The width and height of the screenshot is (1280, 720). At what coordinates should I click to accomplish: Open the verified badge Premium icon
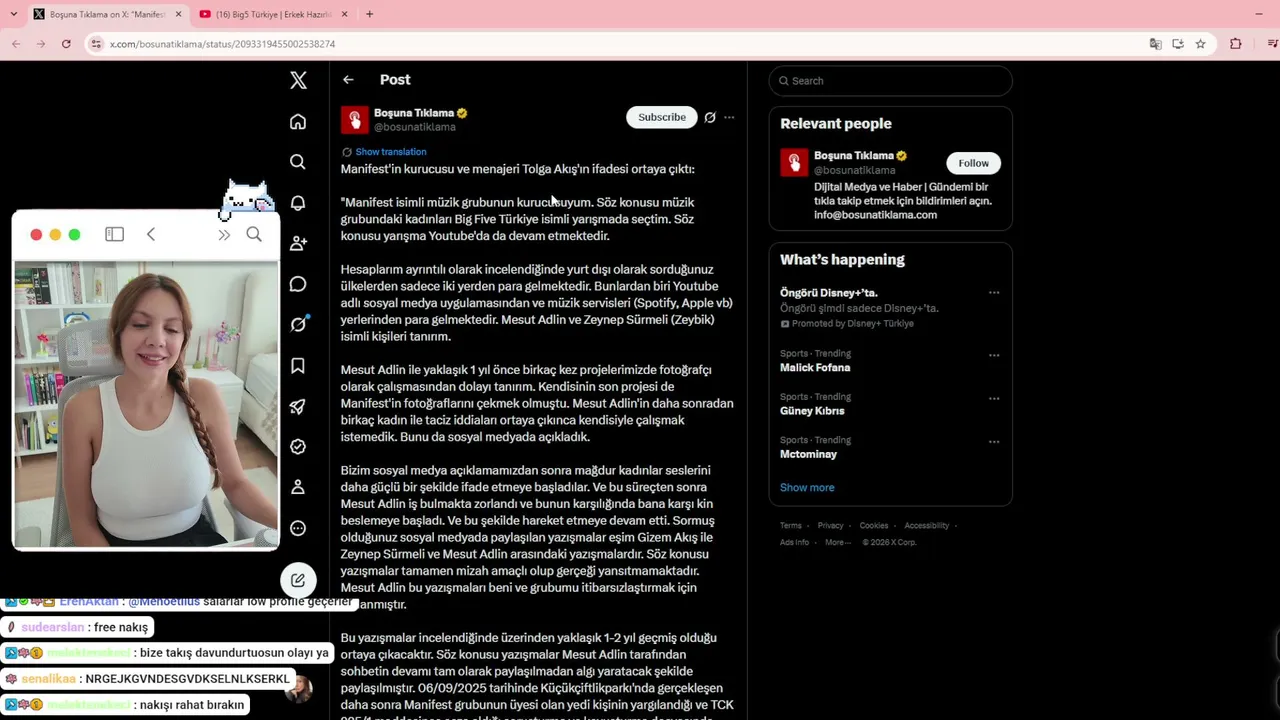point(298,447)
